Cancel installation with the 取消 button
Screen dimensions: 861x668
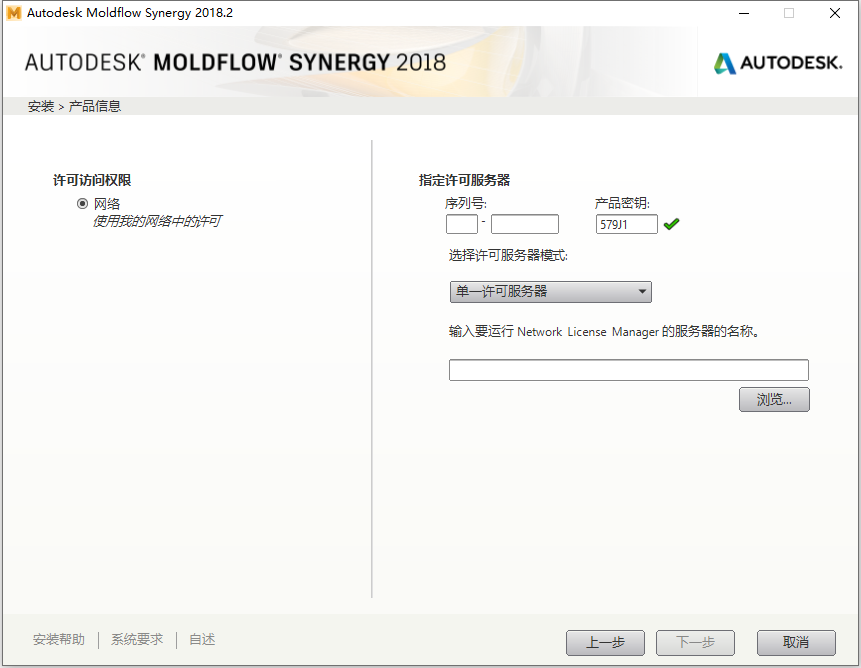coord(796,643)
